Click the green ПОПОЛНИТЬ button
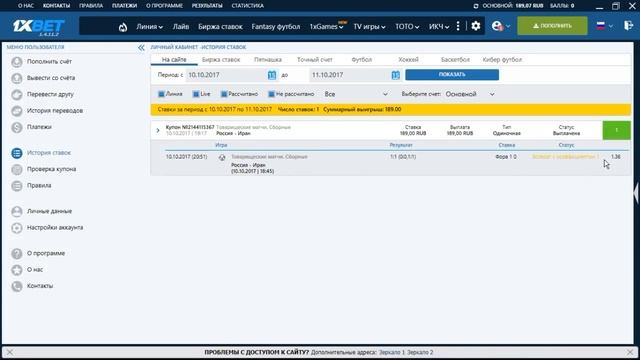Image resolution: width=640 pixels, height=360 pixels. [x=552, y=26]
